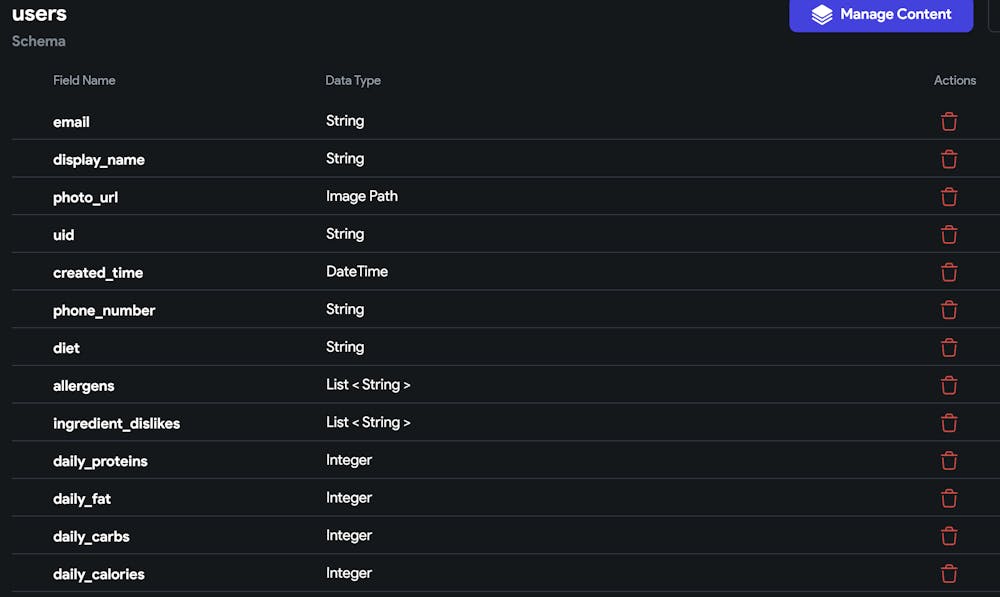Click the layers icon in Manage Content

(x=822, y=15)
